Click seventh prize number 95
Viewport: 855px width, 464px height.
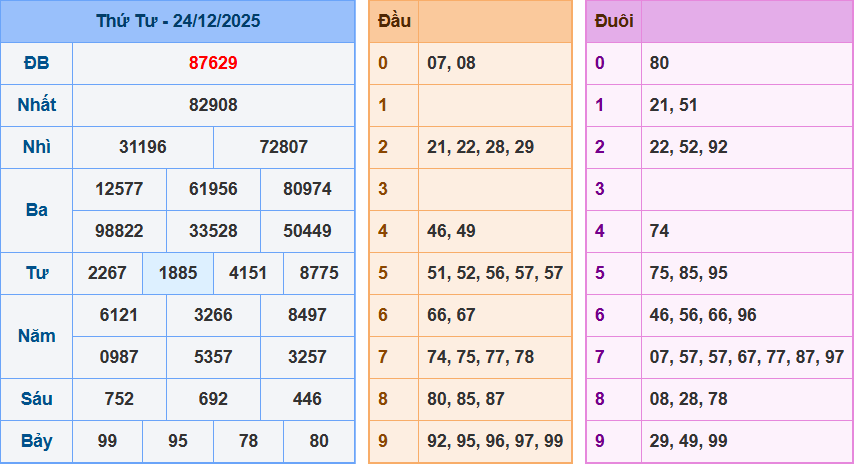pyautogui.click(x=177, y=441)
